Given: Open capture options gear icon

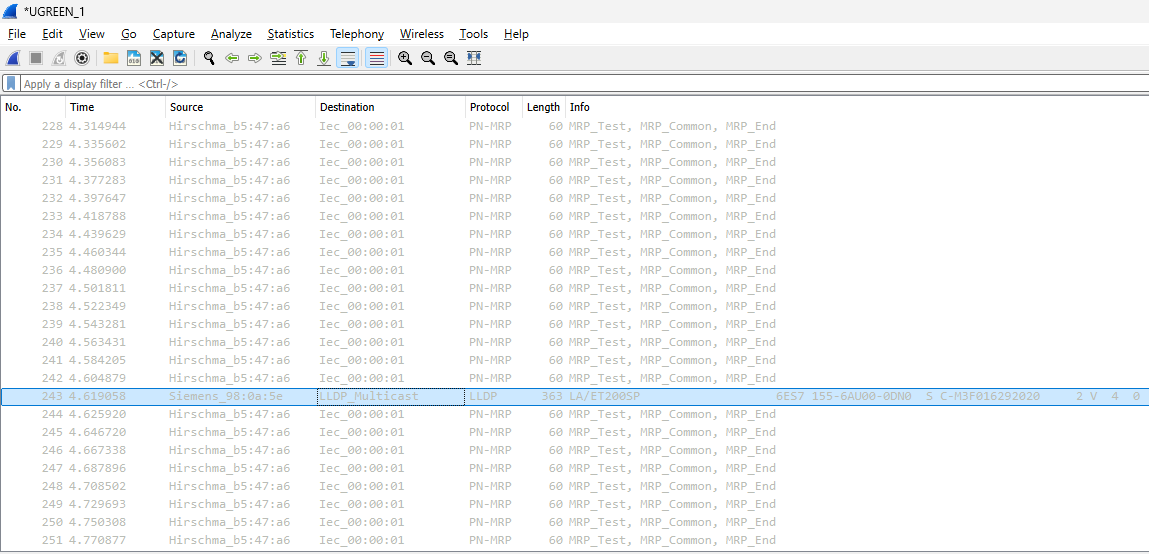Looking at the screenshot, I should coord(83,58).
